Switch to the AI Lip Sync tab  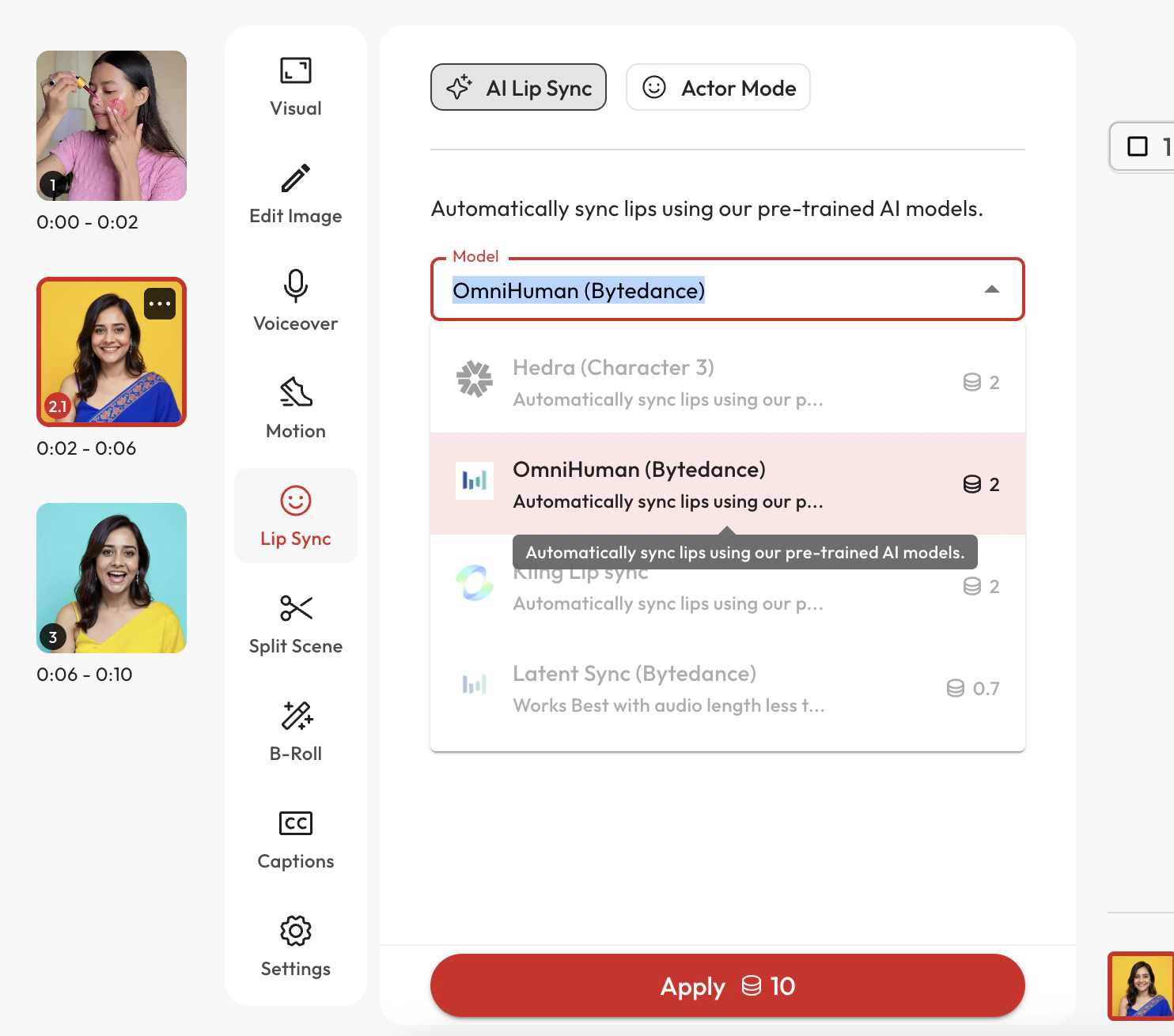pos(518,87)
